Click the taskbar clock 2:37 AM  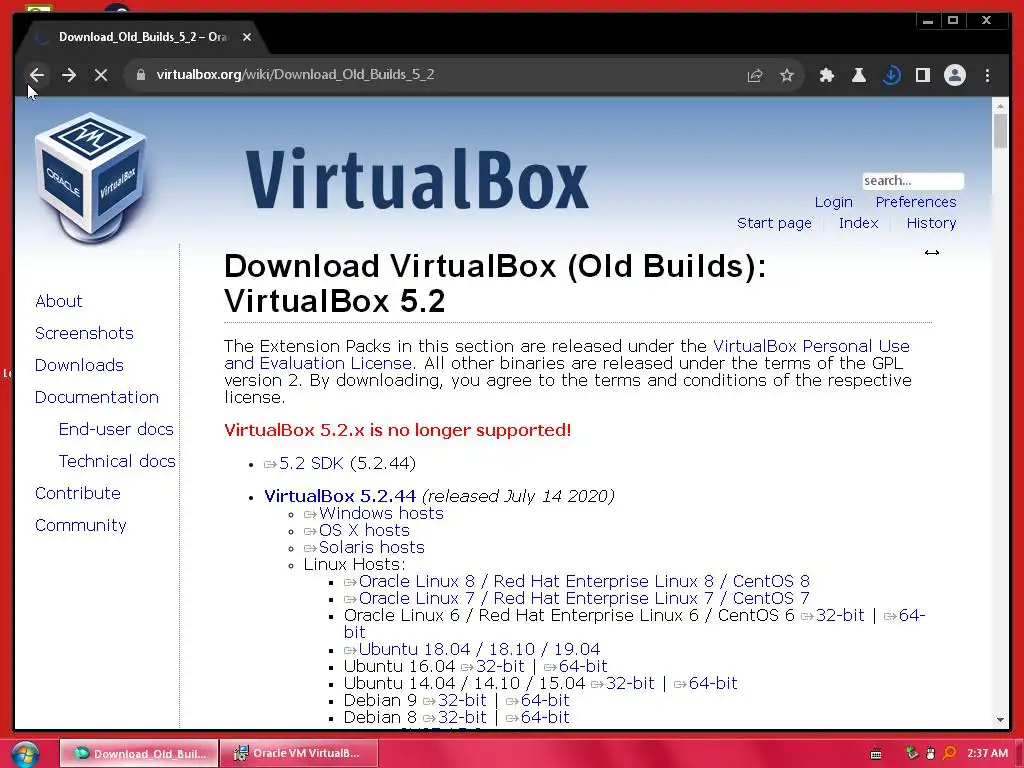tap(987, 753)
